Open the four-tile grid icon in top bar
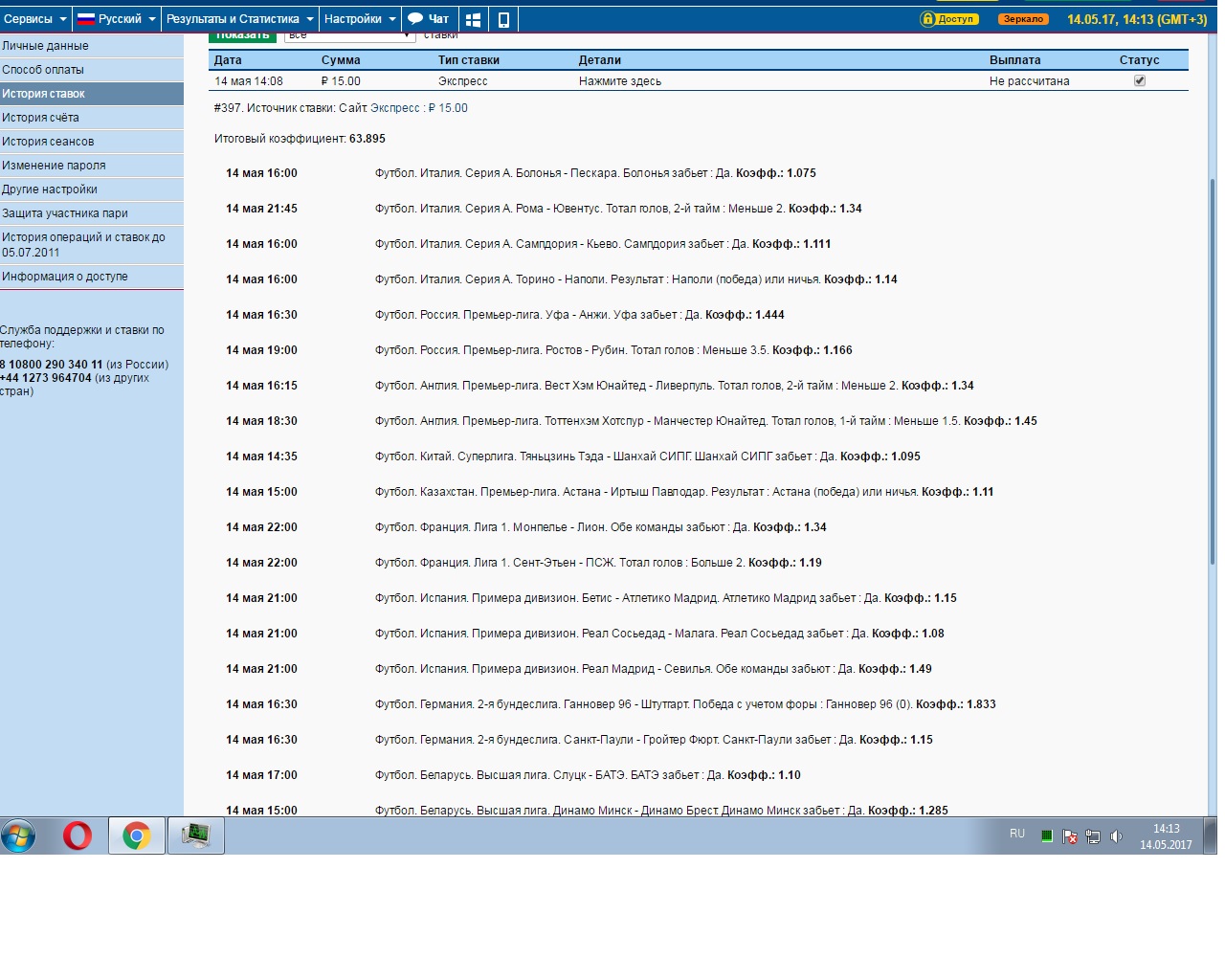 point(473,19)
